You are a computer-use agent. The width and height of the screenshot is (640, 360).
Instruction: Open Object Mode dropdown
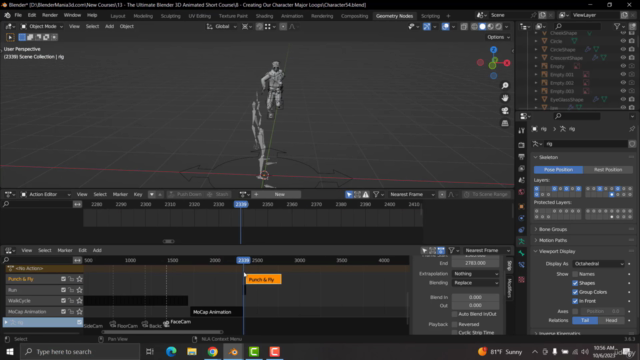click(x=42, y=27)
